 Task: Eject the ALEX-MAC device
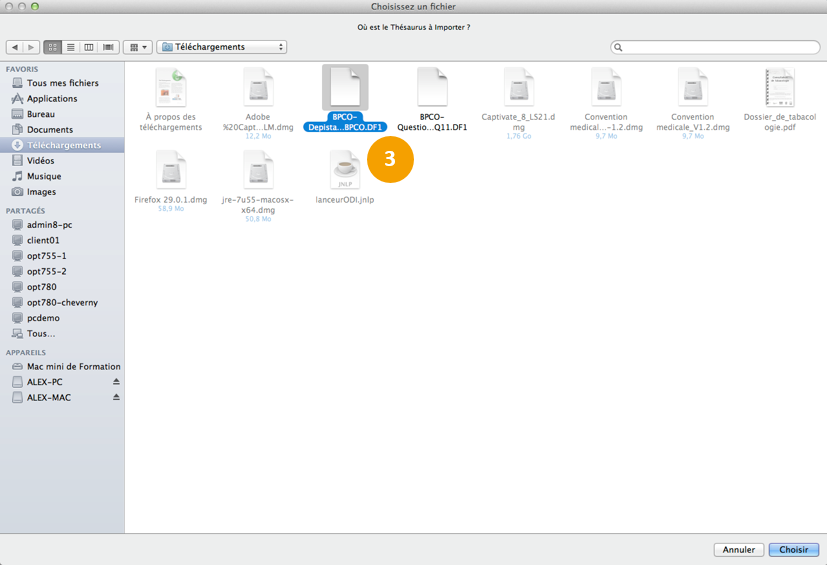point(116,398)
